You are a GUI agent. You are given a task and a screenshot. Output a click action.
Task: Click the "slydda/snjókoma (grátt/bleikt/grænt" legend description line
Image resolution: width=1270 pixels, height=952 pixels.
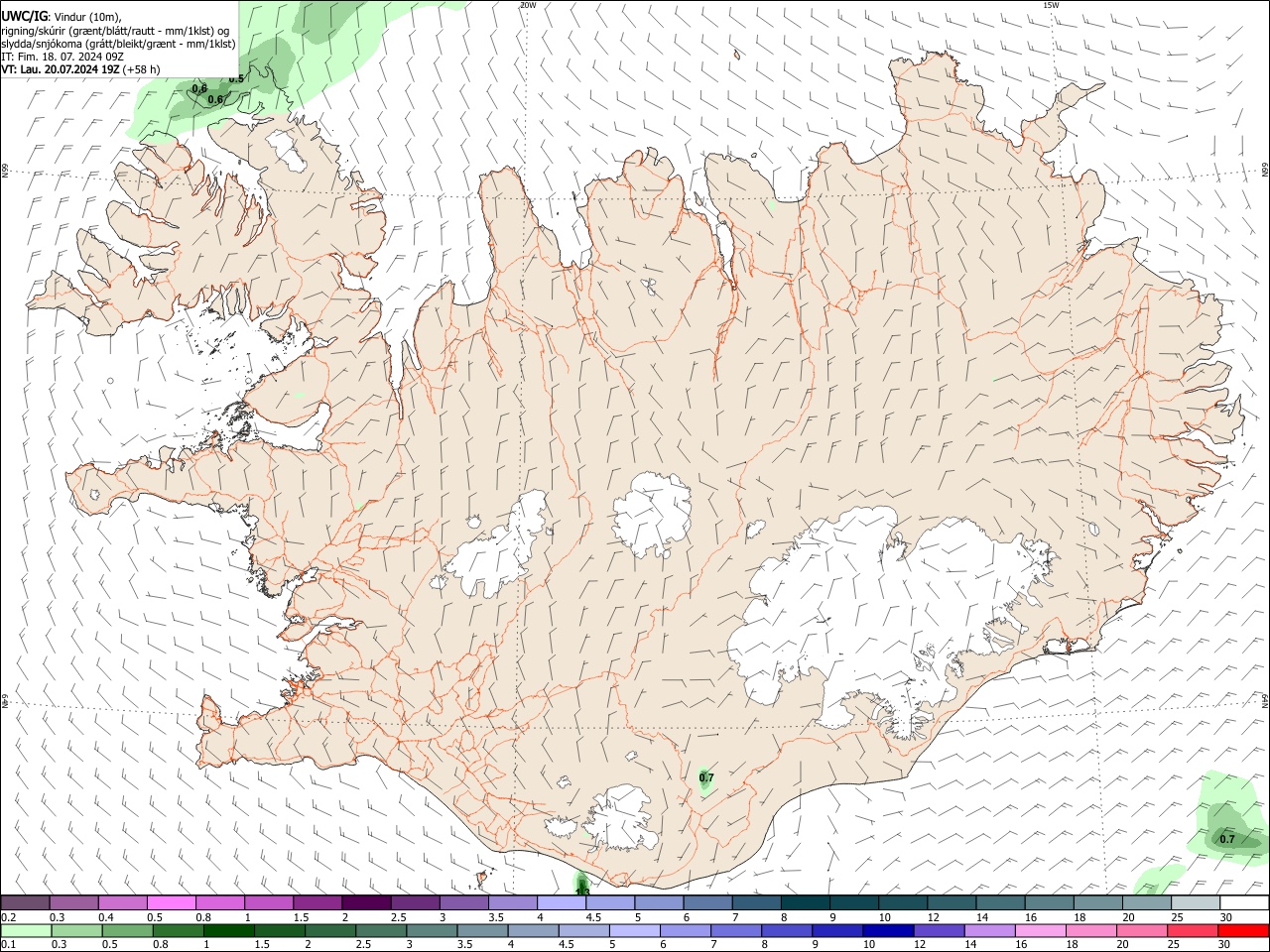118,44
